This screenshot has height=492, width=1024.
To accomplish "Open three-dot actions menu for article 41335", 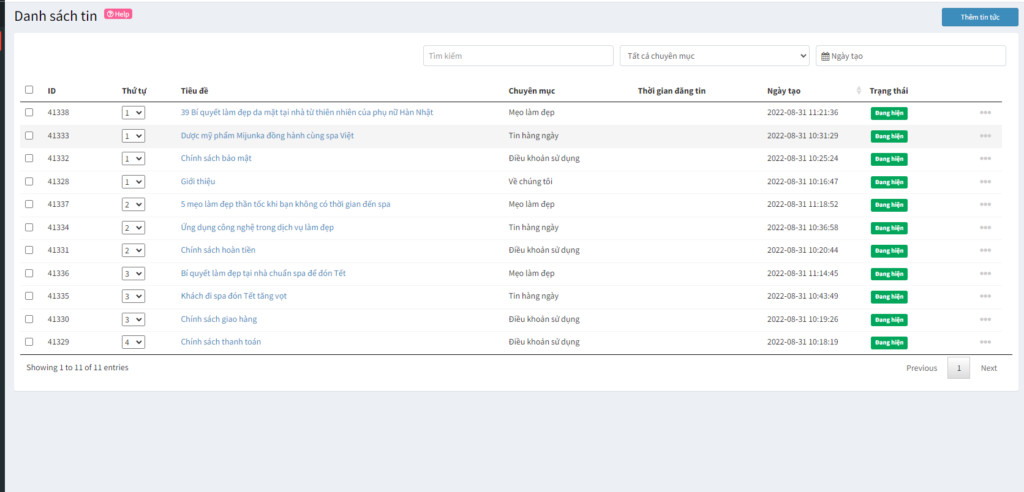I will (x=985, y=297).
